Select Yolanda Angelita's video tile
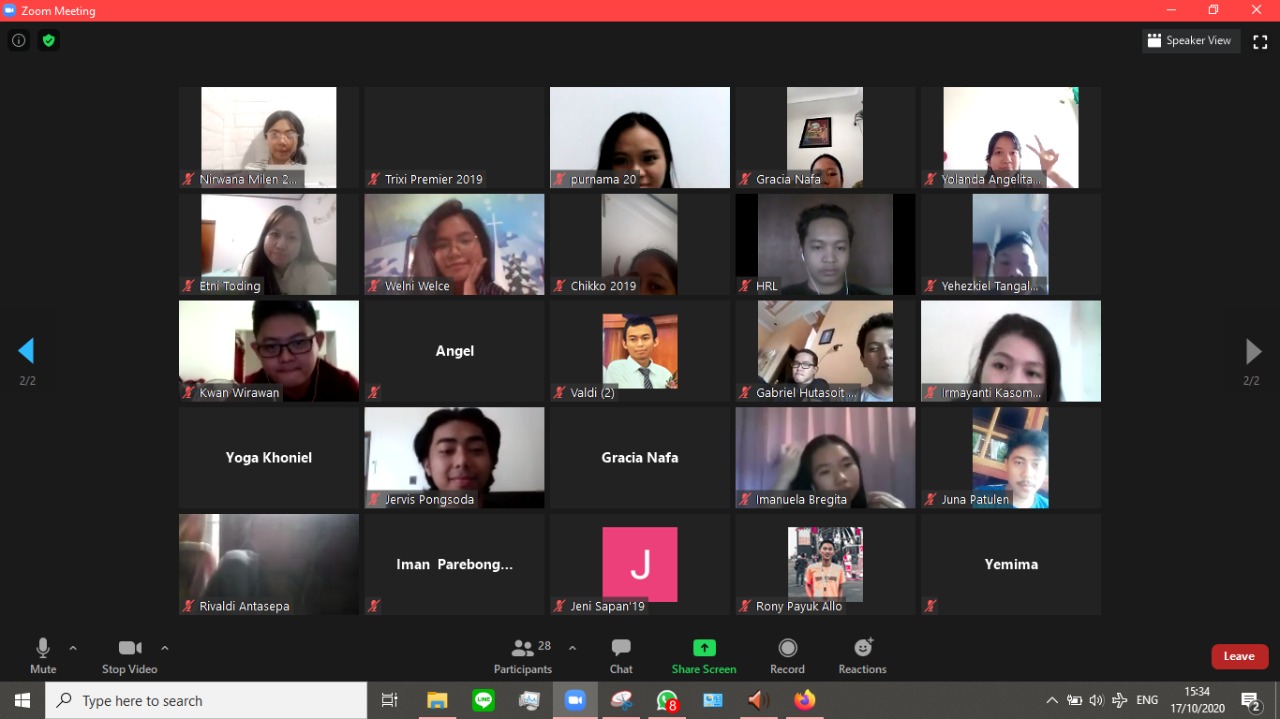This screenshot has width=1280, height=719. coord(1011,137)
